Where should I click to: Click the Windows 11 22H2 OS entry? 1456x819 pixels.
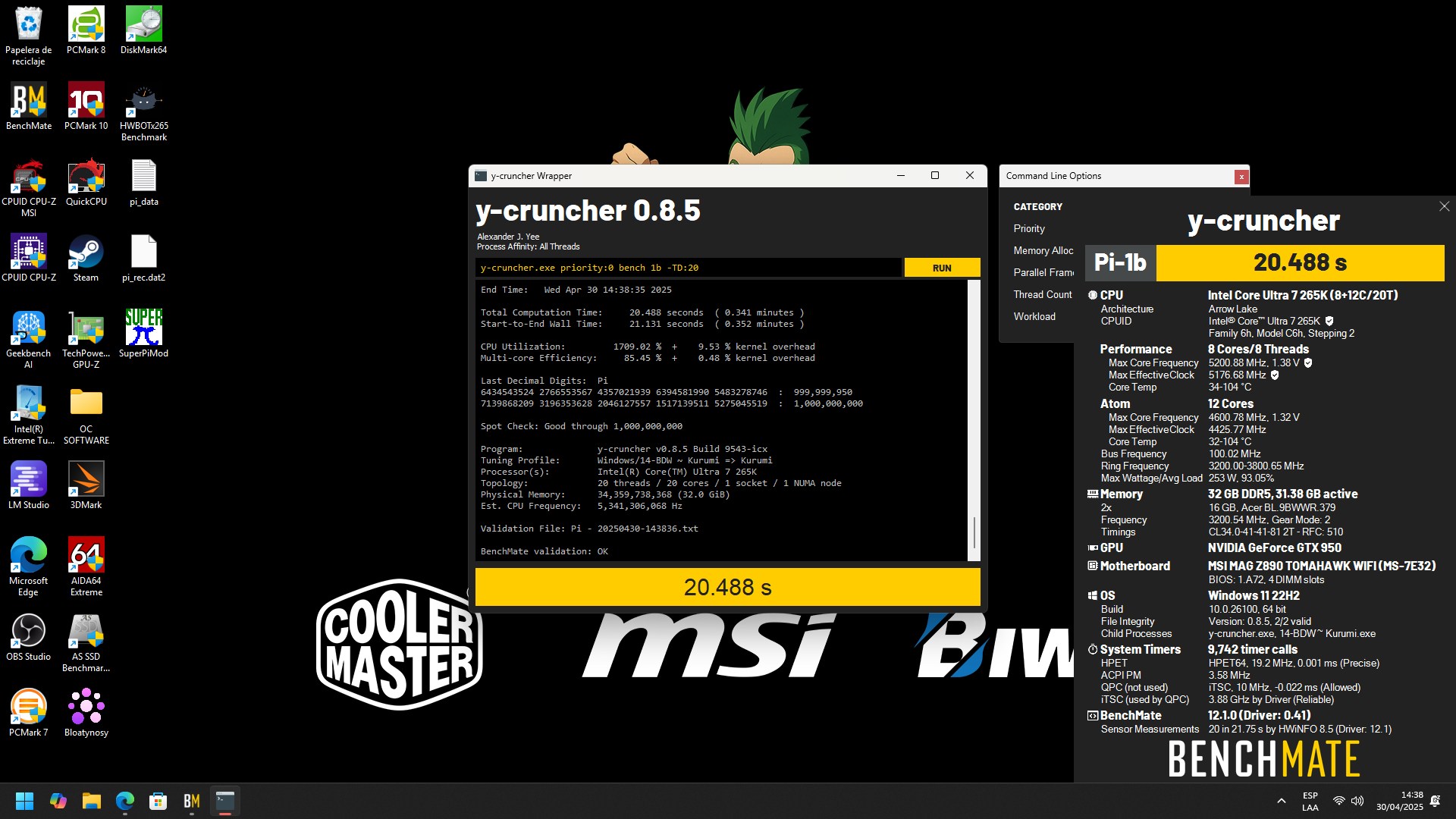coord(1254,595)
